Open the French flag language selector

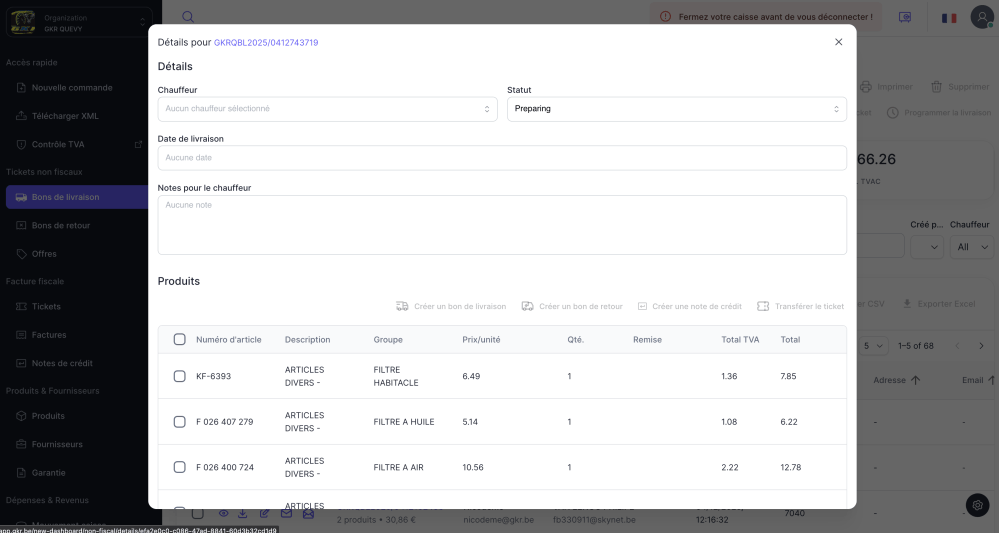(948, 17)
